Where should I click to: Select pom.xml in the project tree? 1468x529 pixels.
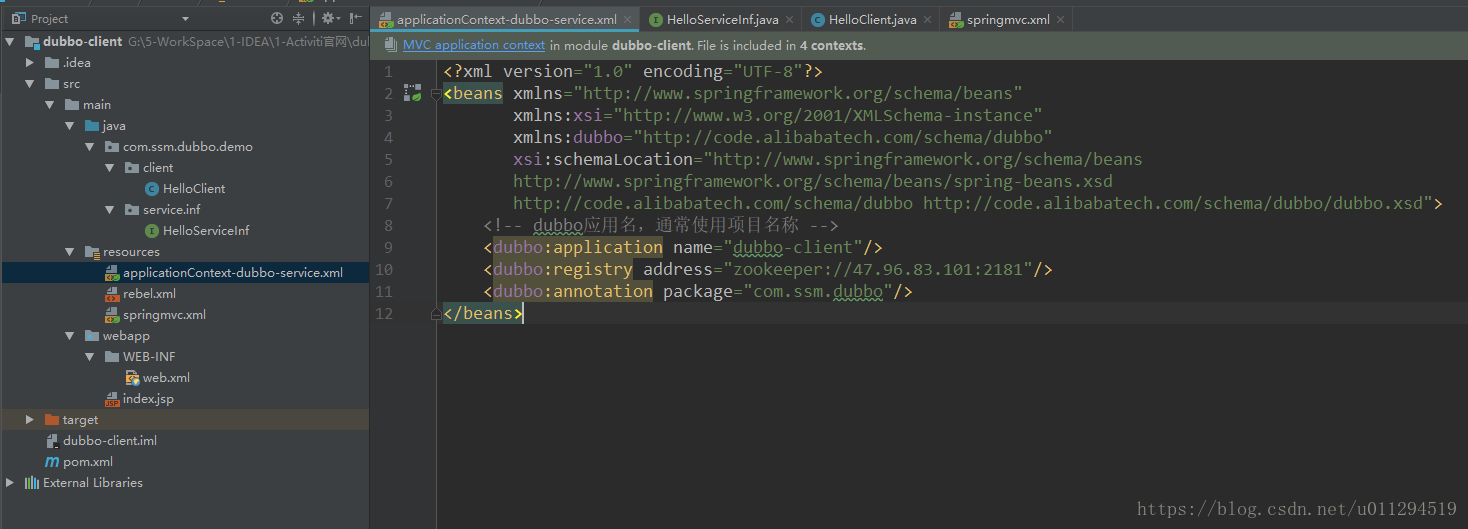pyautogui.click(x=88, y=462)
